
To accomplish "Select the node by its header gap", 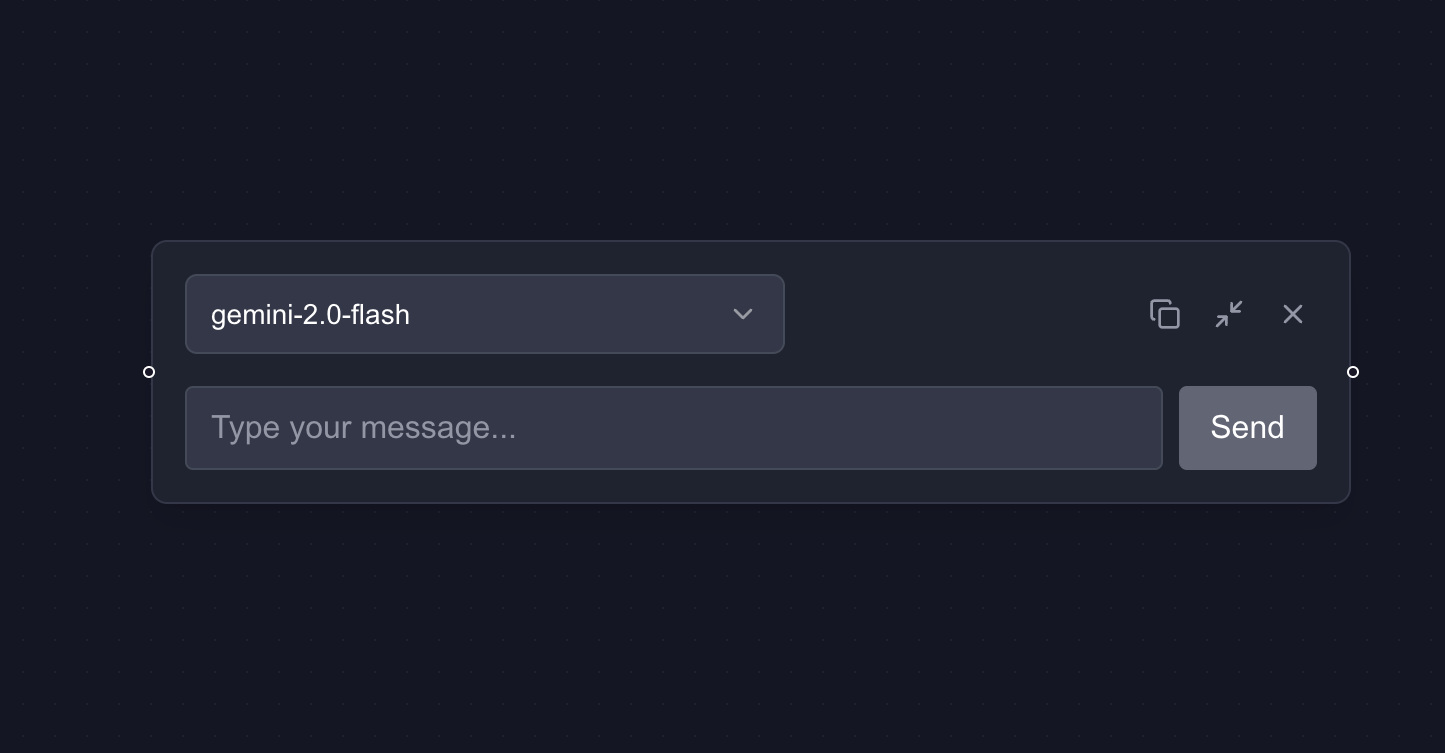I will coord(960,314).
